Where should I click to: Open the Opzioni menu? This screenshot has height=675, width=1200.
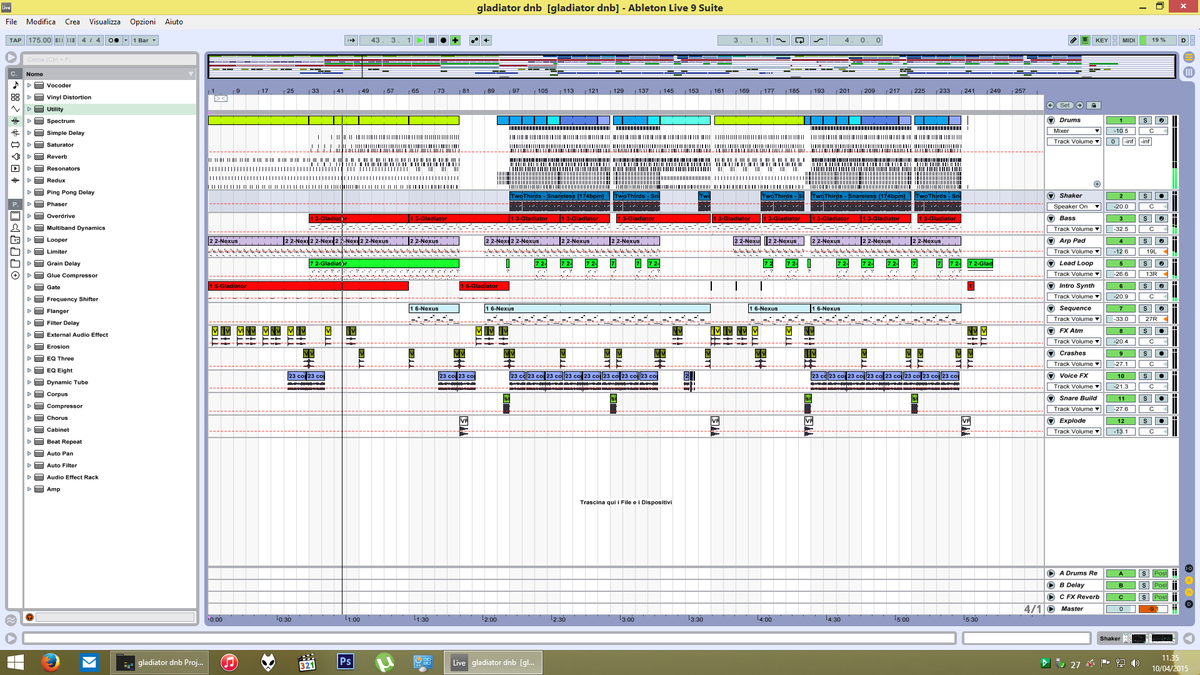(143, 21)
